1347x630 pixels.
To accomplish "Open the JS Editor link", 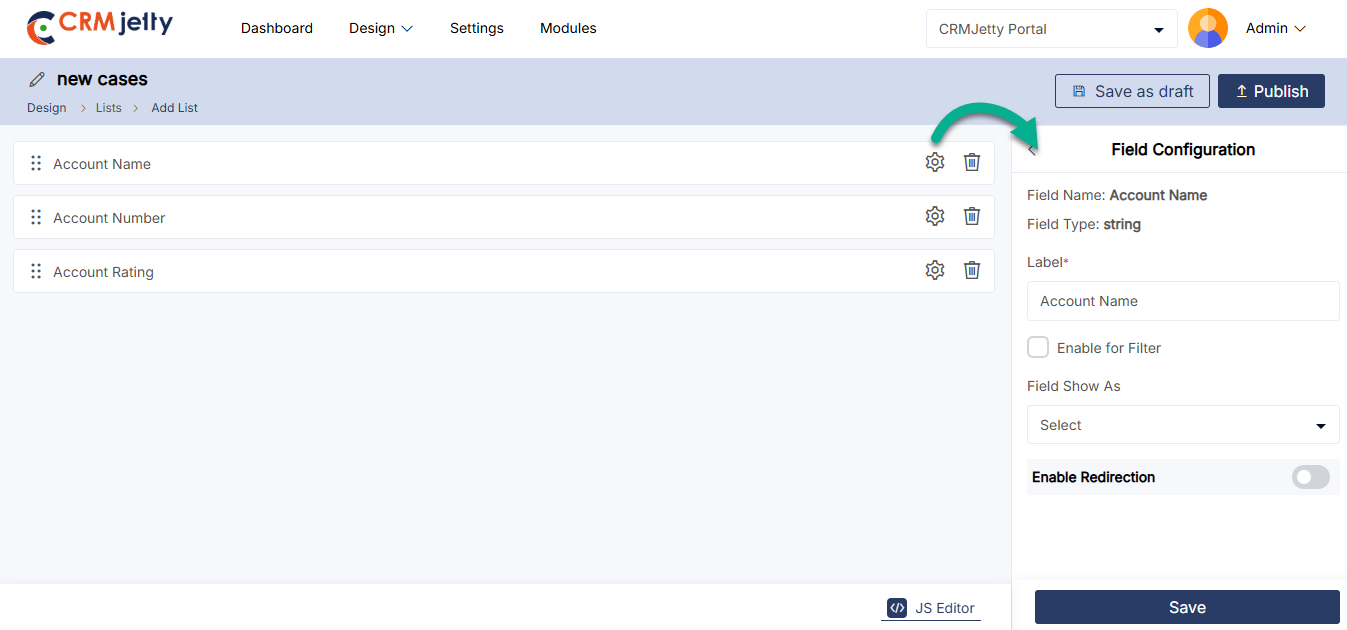I will [x=931, y=607].
